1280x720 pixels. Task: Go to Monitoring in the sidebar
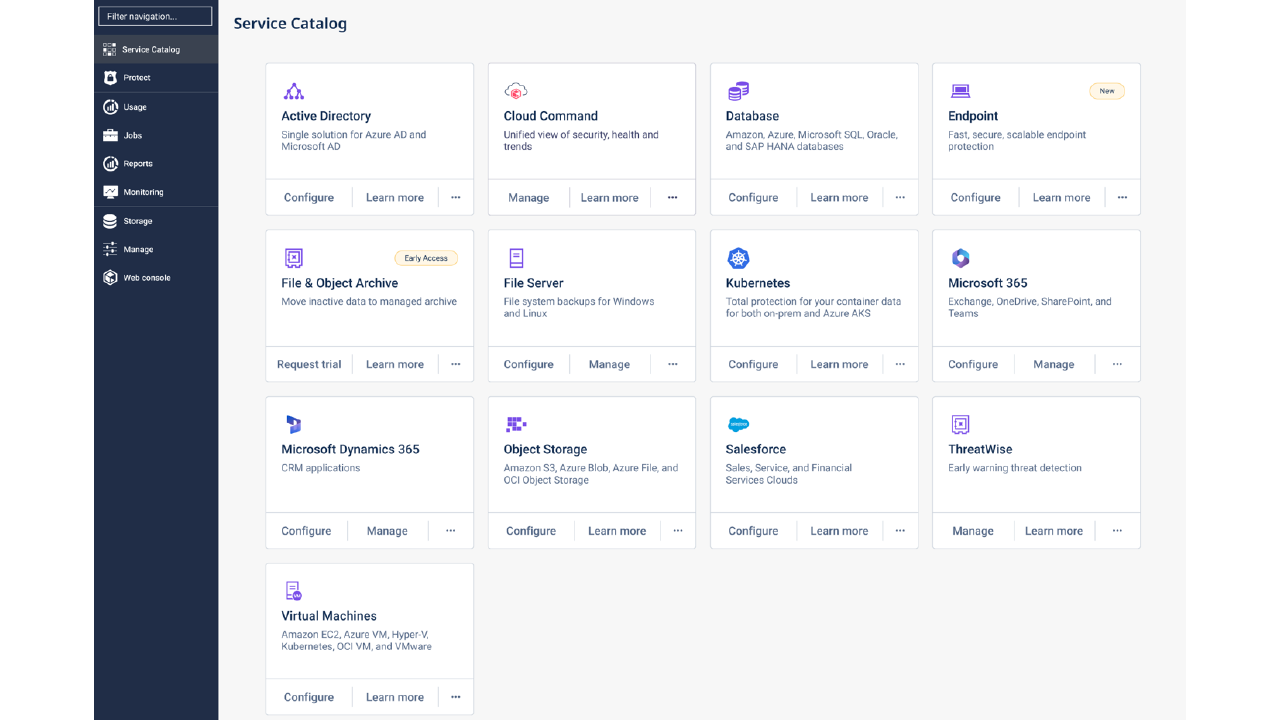(143, 192)
